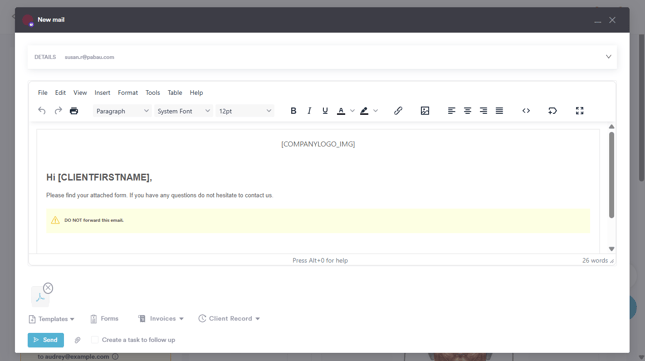The width and height of the screenshot is (645, 361).
Task: Toggle italic formatting
Action: click(x=309, y=111)
